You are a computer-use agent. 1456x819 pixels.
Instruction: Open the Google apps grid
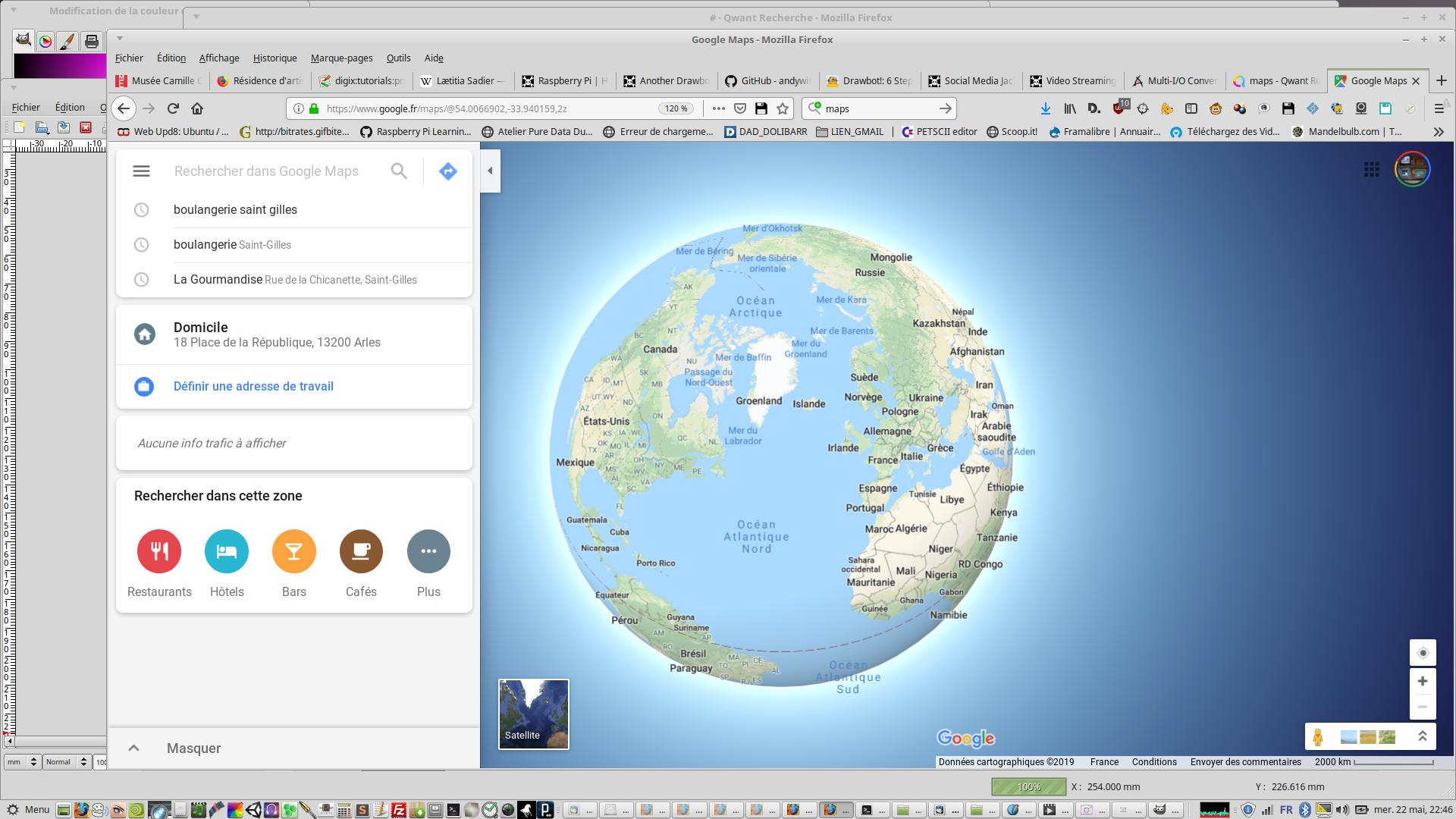[x=1372, y=170]
